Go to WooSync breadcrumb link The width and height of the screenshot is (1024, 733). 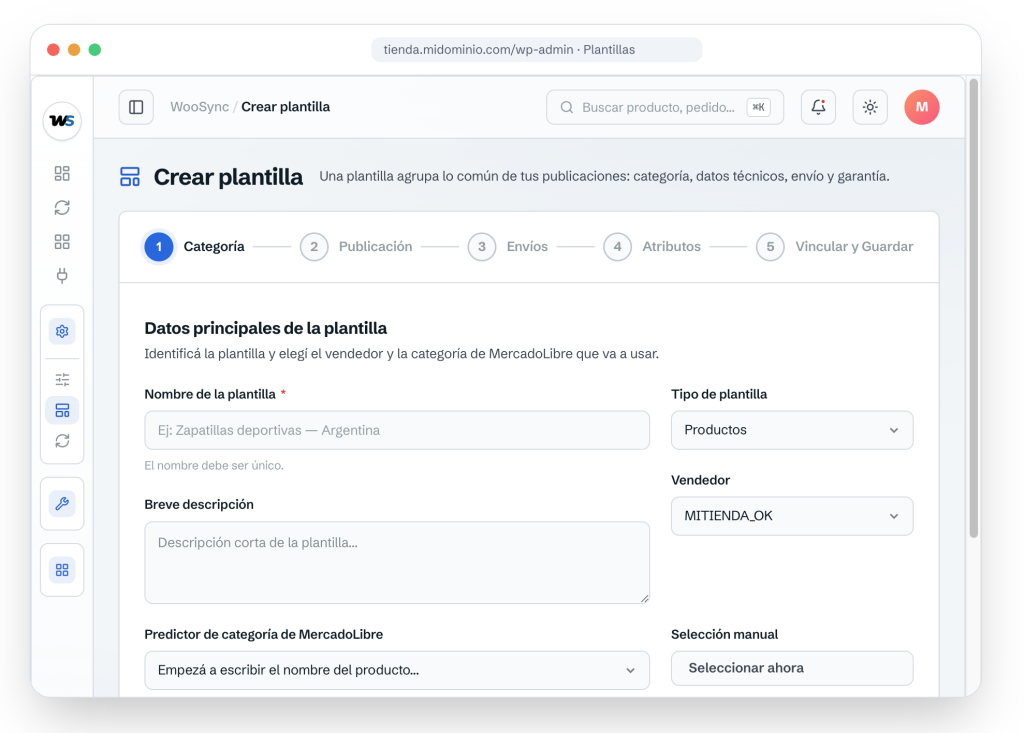pos(200,106)
